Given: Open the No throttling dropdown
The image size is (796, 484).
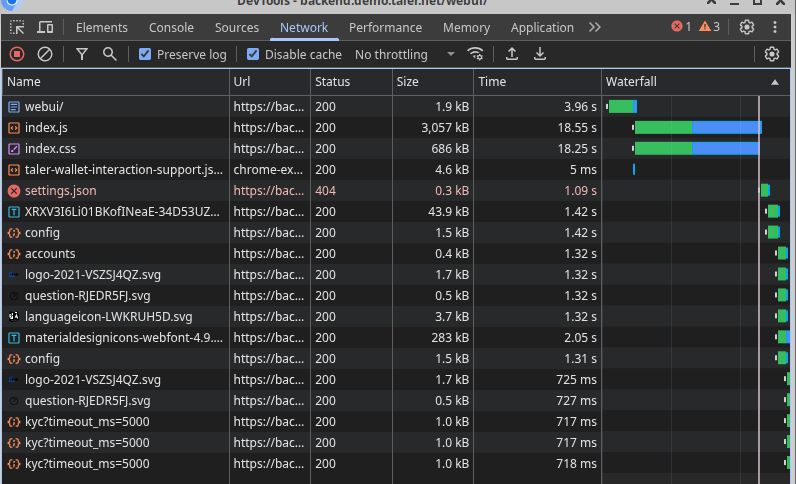Looking at the screenshot, I should (x=404, y=54).
